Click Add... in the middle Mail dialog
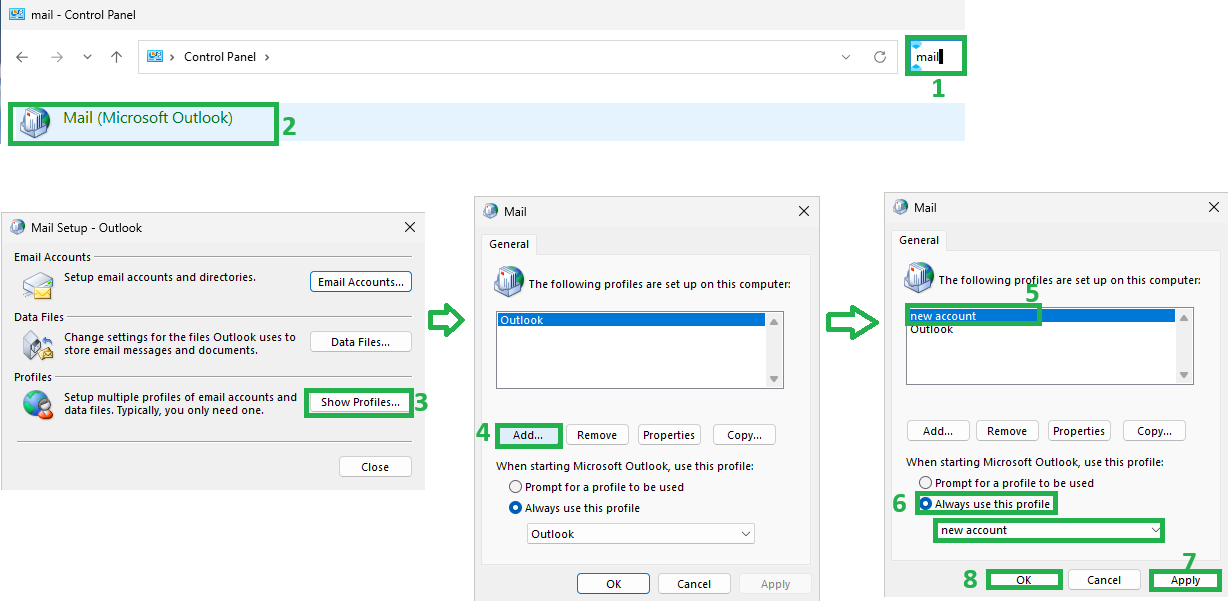1228x602 pixels. click(528, 435)
